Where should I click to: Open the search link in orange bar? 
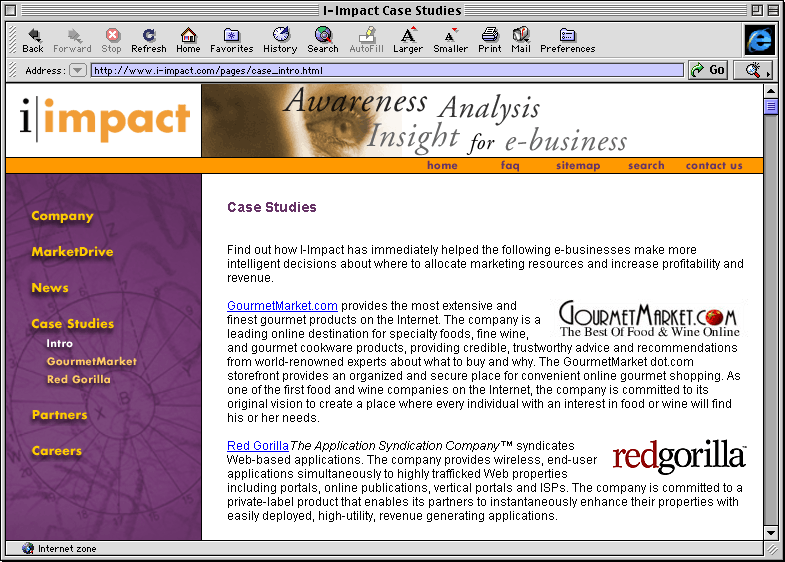646,166
